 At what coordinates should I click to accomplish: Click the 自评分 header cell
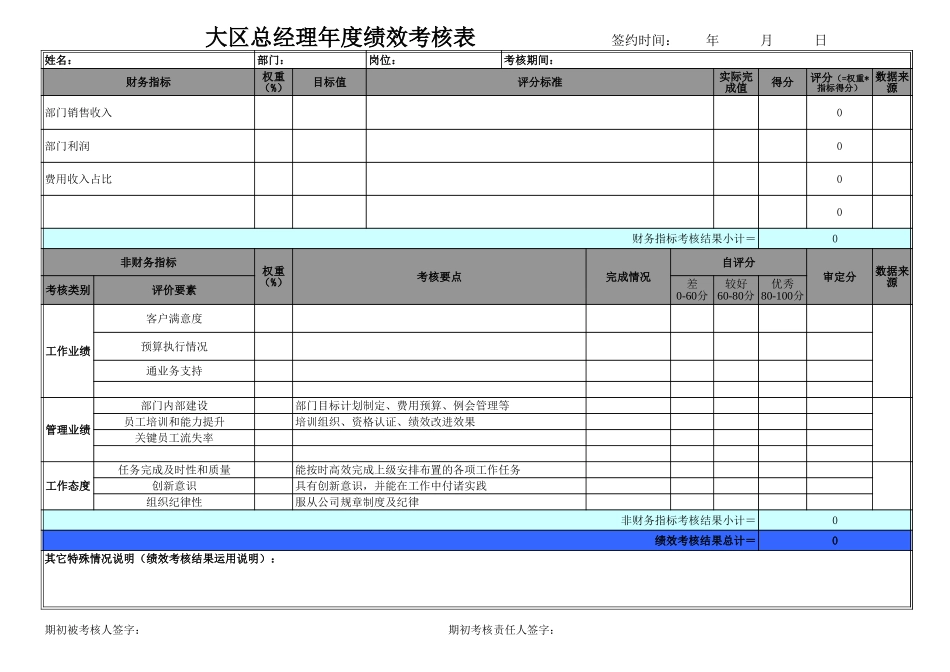point(739,262)
